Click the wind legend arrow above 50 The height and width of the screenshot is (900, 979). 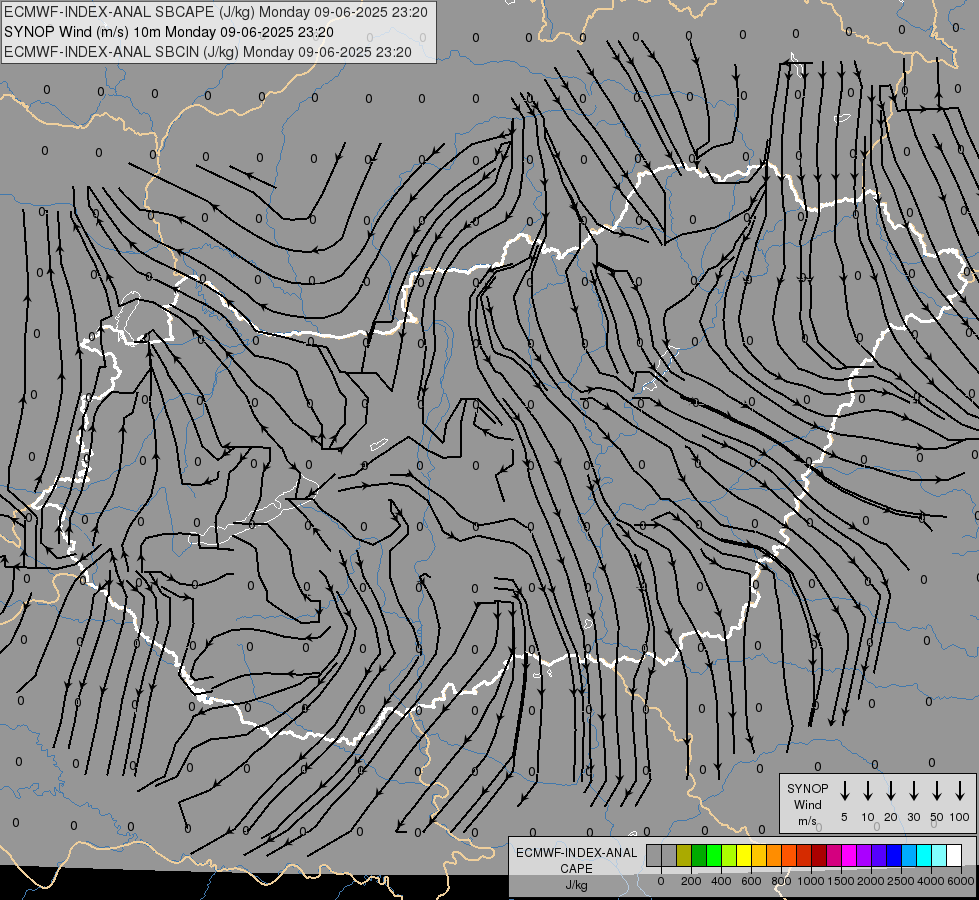(x=937, y=791)
